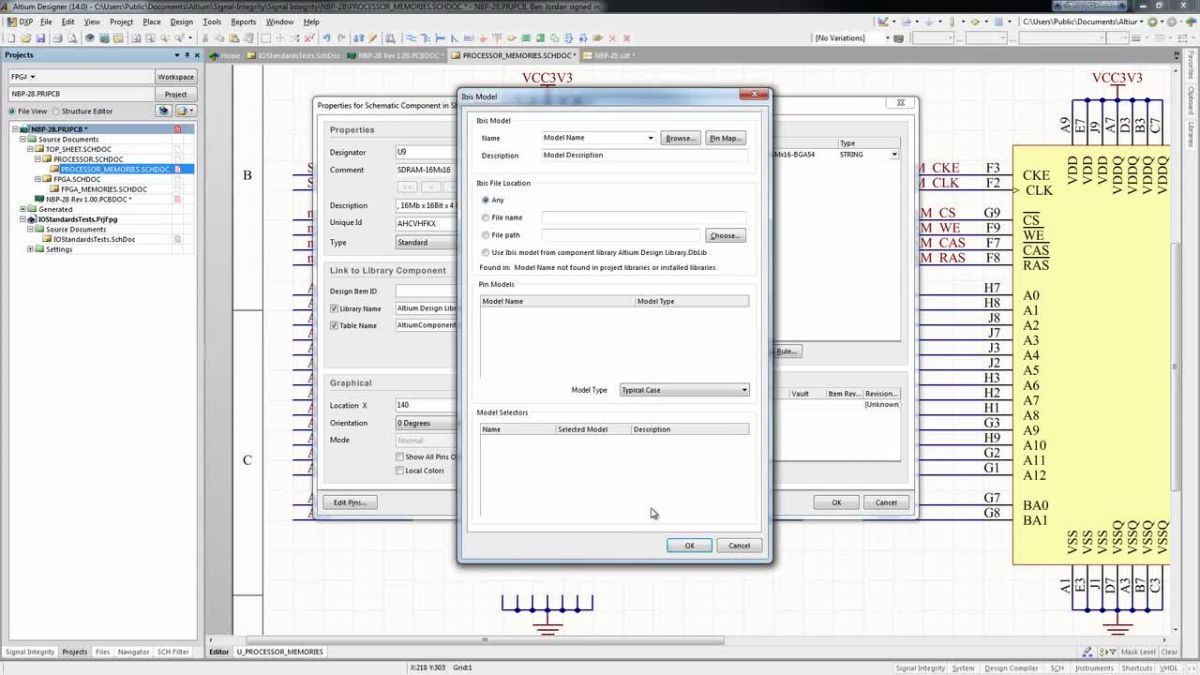The image size is (1200, 675).
Task: Select the Print toolbar icon
Action: click(58, 38)
